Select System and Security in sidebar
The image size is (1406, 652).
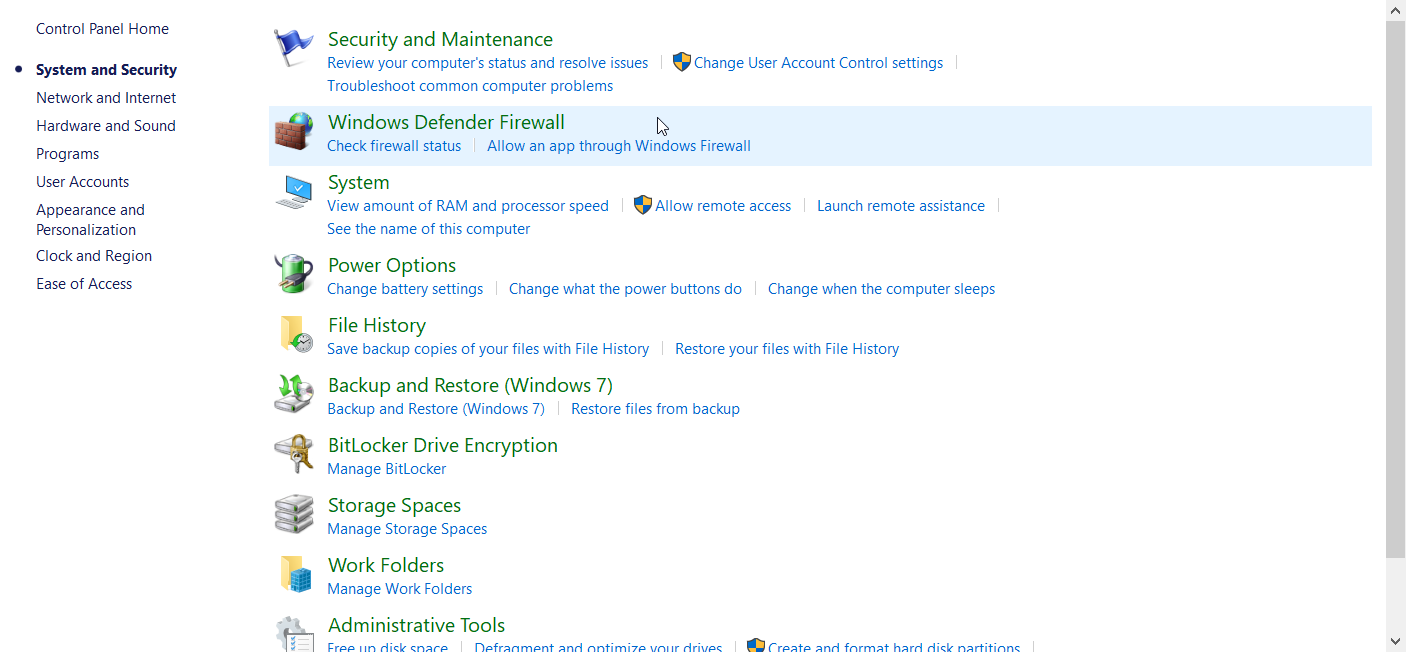point(106,70)
